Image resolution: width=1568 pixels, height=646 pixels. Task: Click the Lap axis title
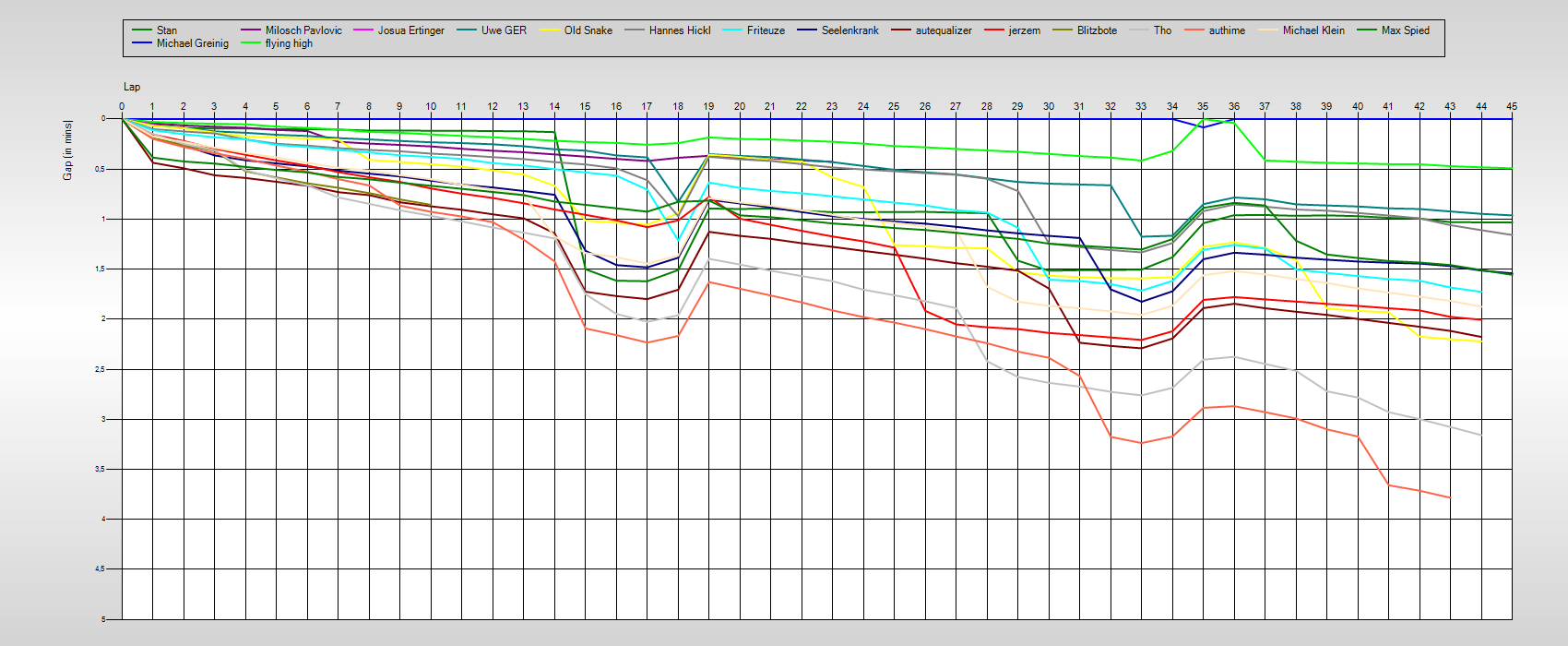[132, 87]
